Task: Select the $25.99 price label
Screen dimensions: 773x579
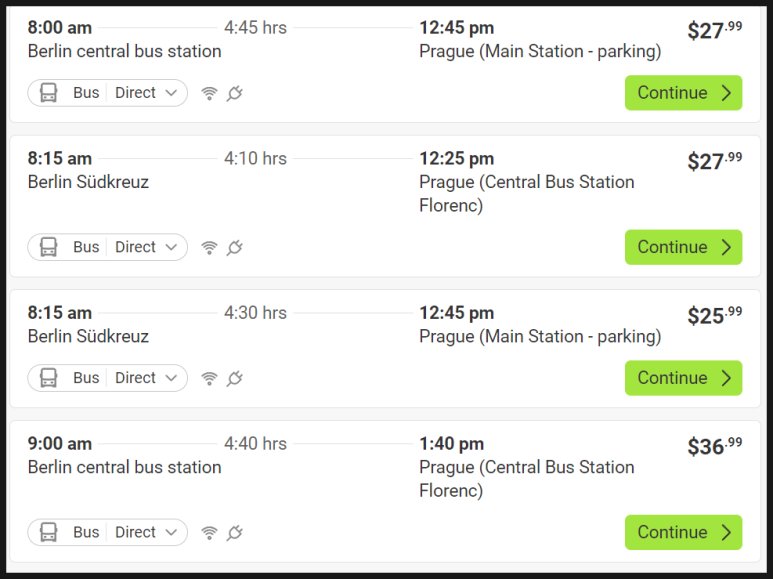Action: pyautogui.click(x=714, y=315)
